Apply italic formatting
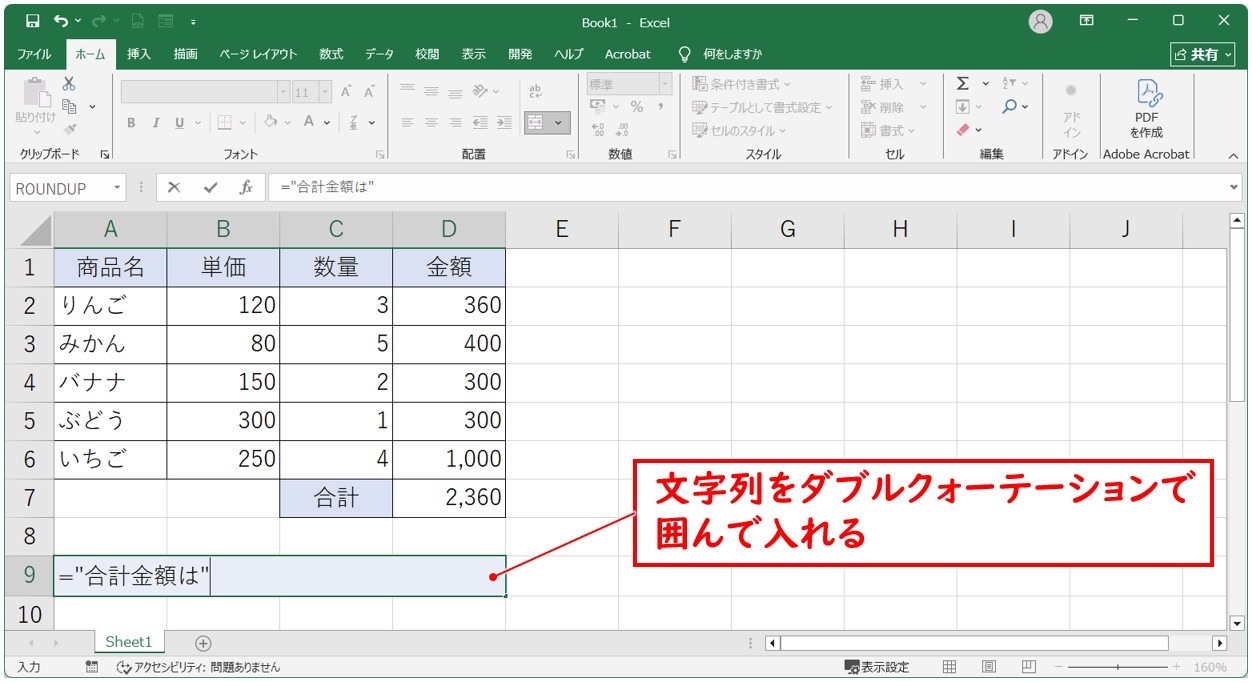The image size is (1252, 683). tap(156, 123)
